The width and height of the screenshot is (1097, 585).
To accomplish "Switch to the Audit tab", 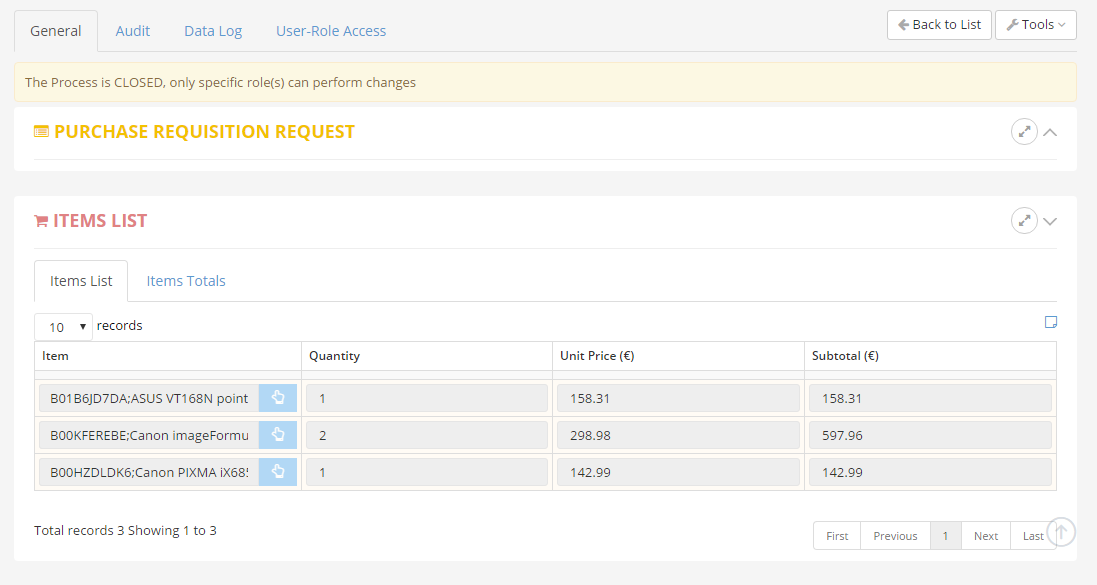I will coord(132,31).
